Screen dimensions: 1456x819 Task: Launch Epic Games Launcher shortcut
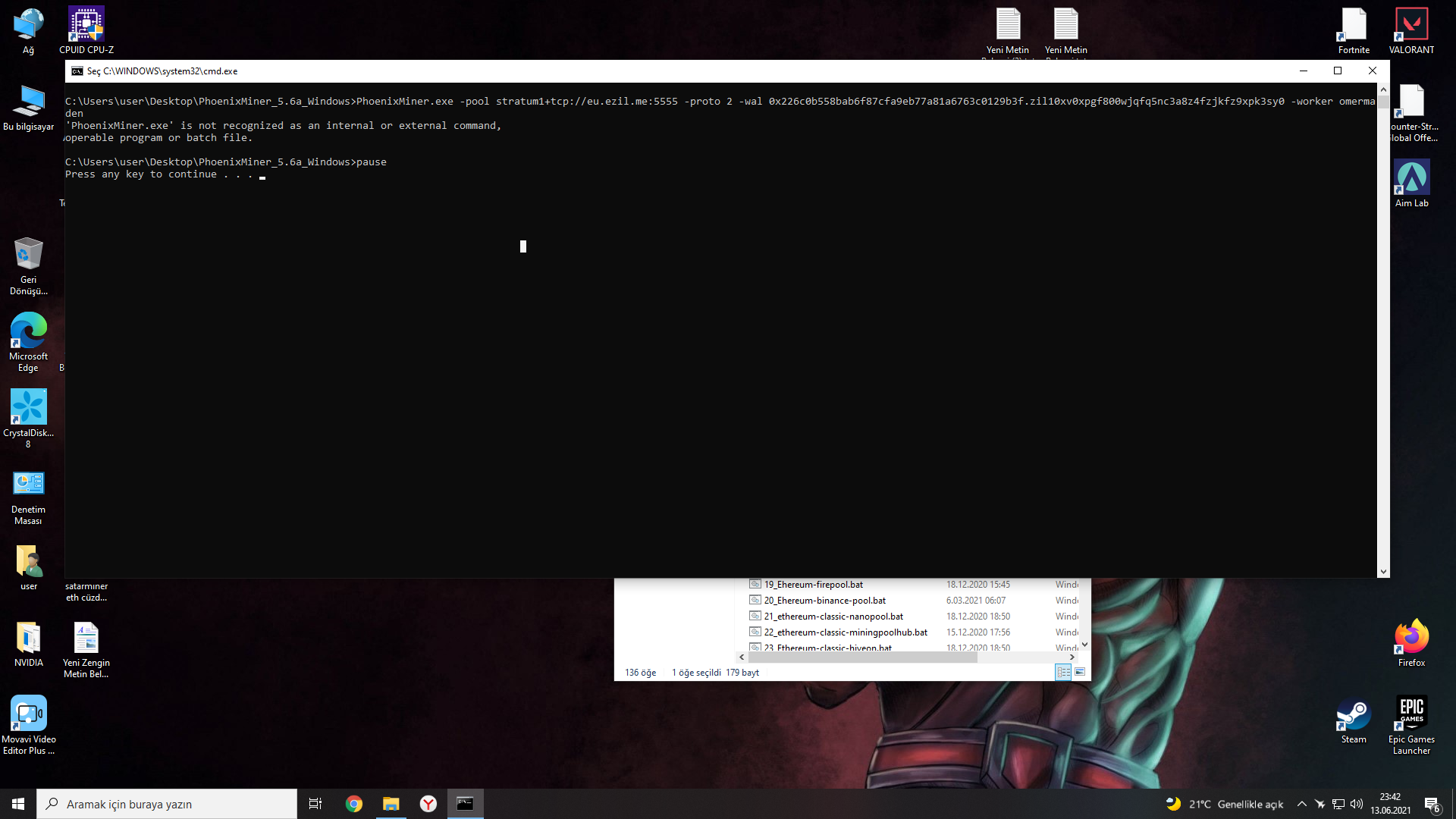(x=1411, y=726)
